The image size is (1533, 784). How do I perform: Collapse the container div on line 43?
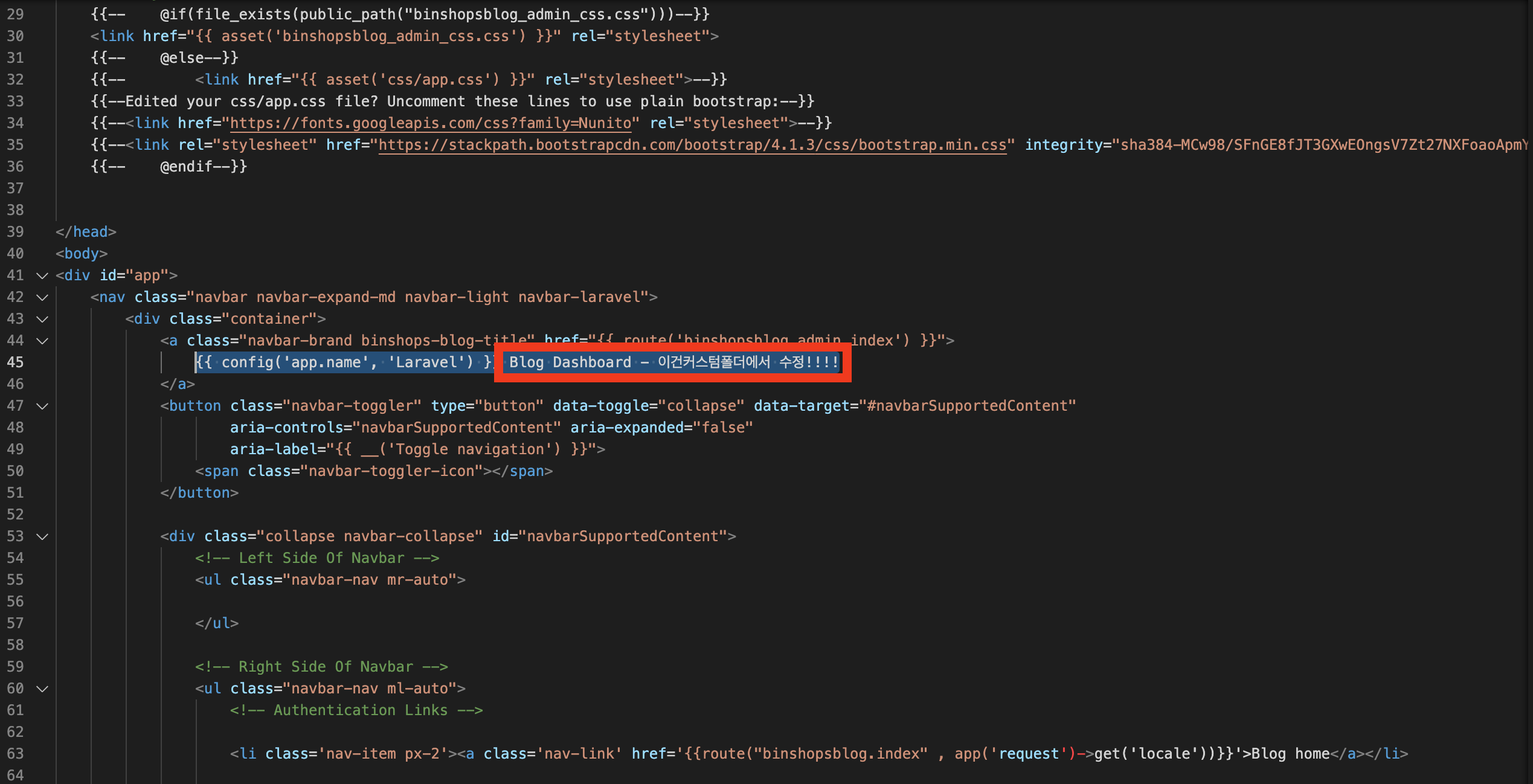click(x=42, y=319)
